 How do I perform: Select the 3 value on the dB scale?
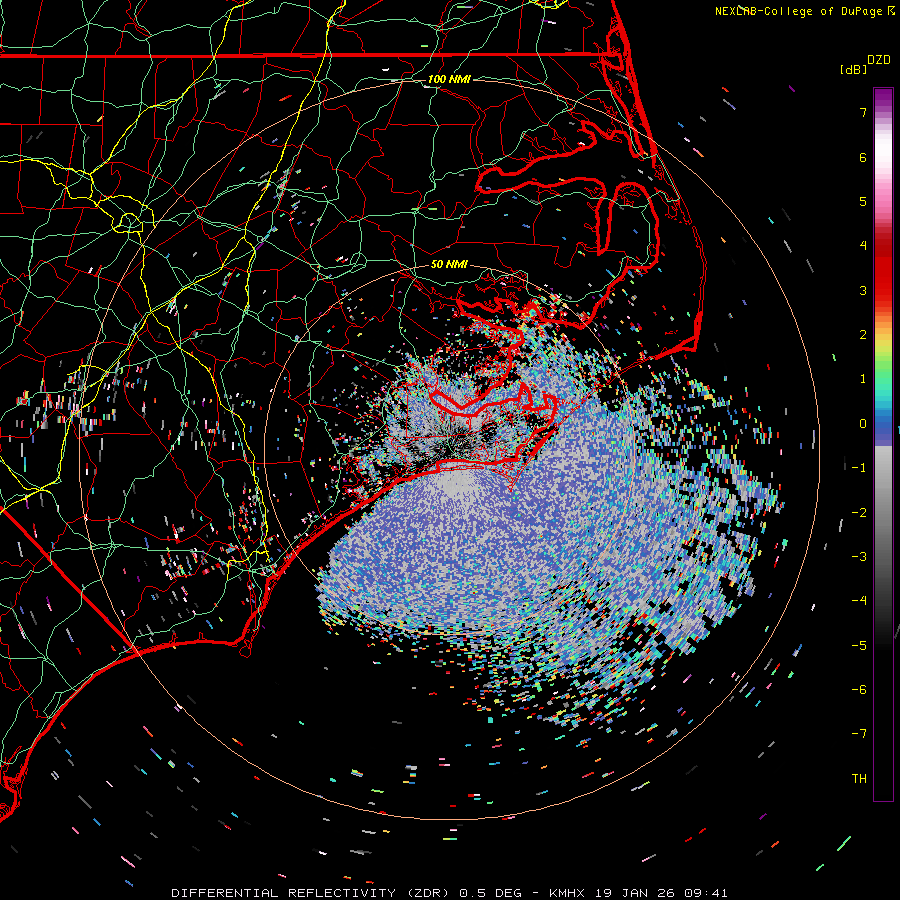pyautogui.click(x=863, y=290)
